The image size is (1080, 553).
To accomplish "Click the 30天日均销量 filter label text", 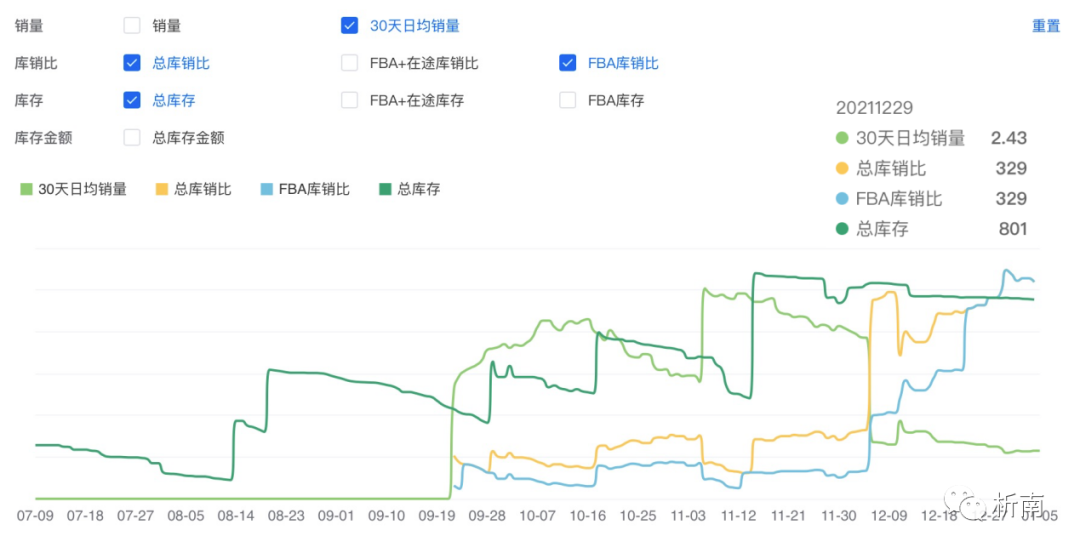I will (415, 26).
